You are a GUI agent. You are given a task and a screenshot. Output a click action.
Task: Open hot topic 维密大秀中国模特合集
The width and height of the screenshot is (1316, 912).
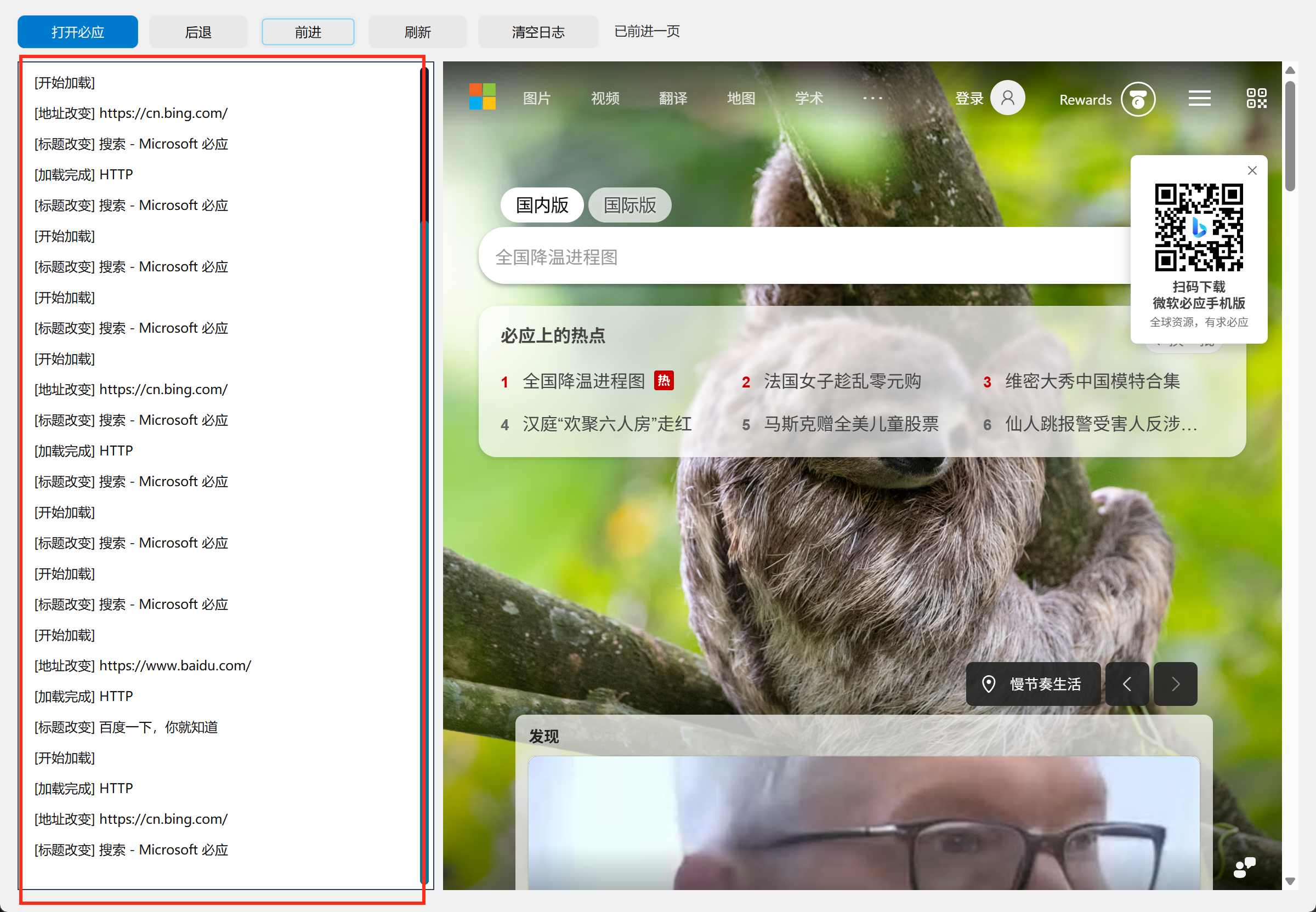click(1092, 381)
